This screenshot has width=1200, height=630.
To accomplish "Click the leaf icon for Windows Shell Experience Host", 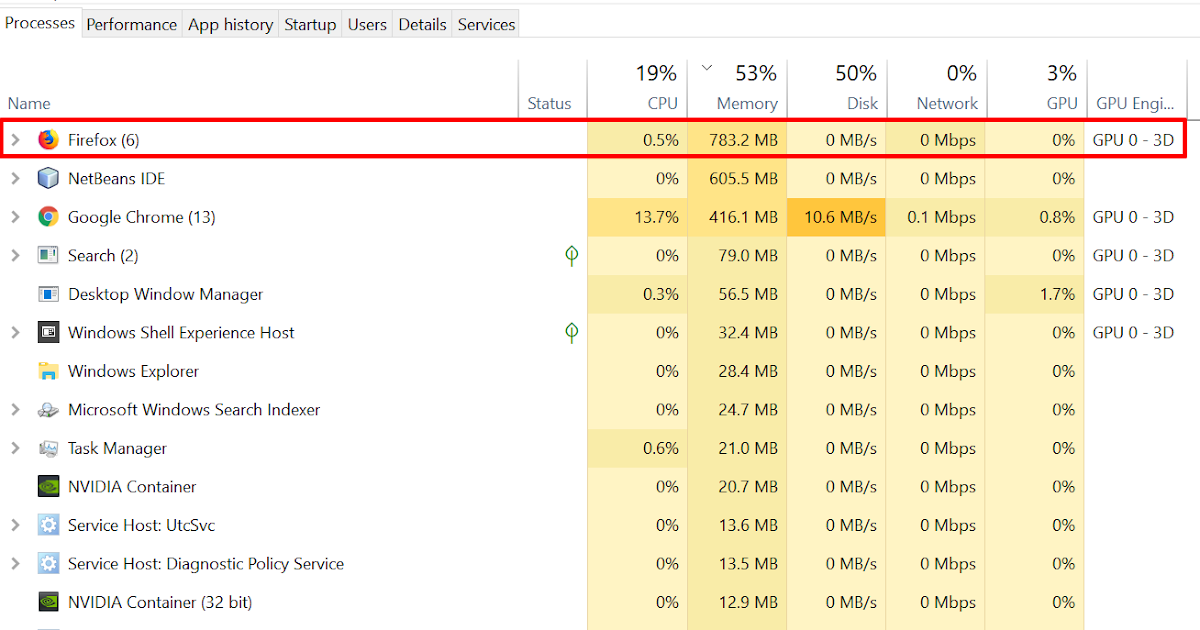I will pos(571,332).
